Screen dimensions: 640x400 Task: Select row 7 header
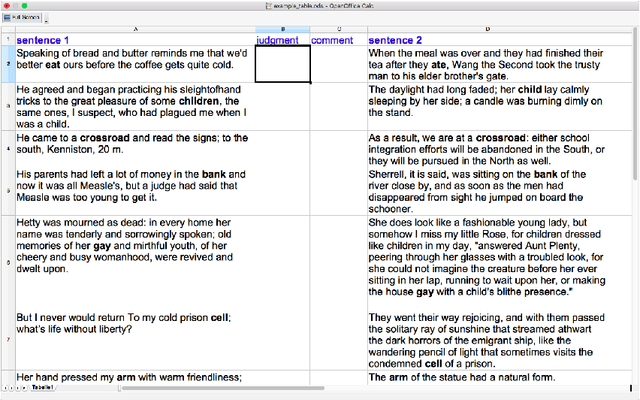tap(8, 340)
